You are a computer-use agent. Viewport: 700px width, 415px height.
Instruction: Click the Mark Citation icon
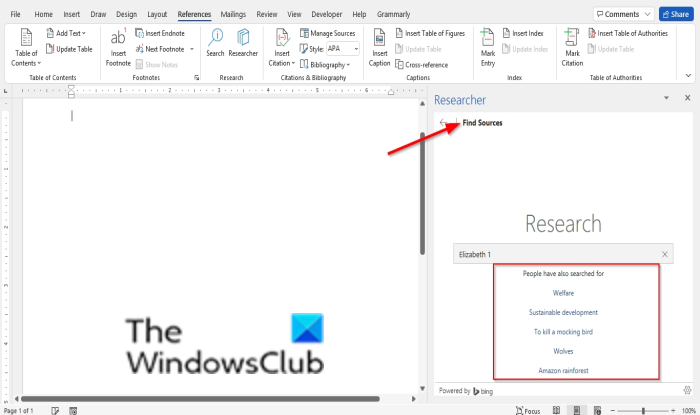tap(572, 47)
